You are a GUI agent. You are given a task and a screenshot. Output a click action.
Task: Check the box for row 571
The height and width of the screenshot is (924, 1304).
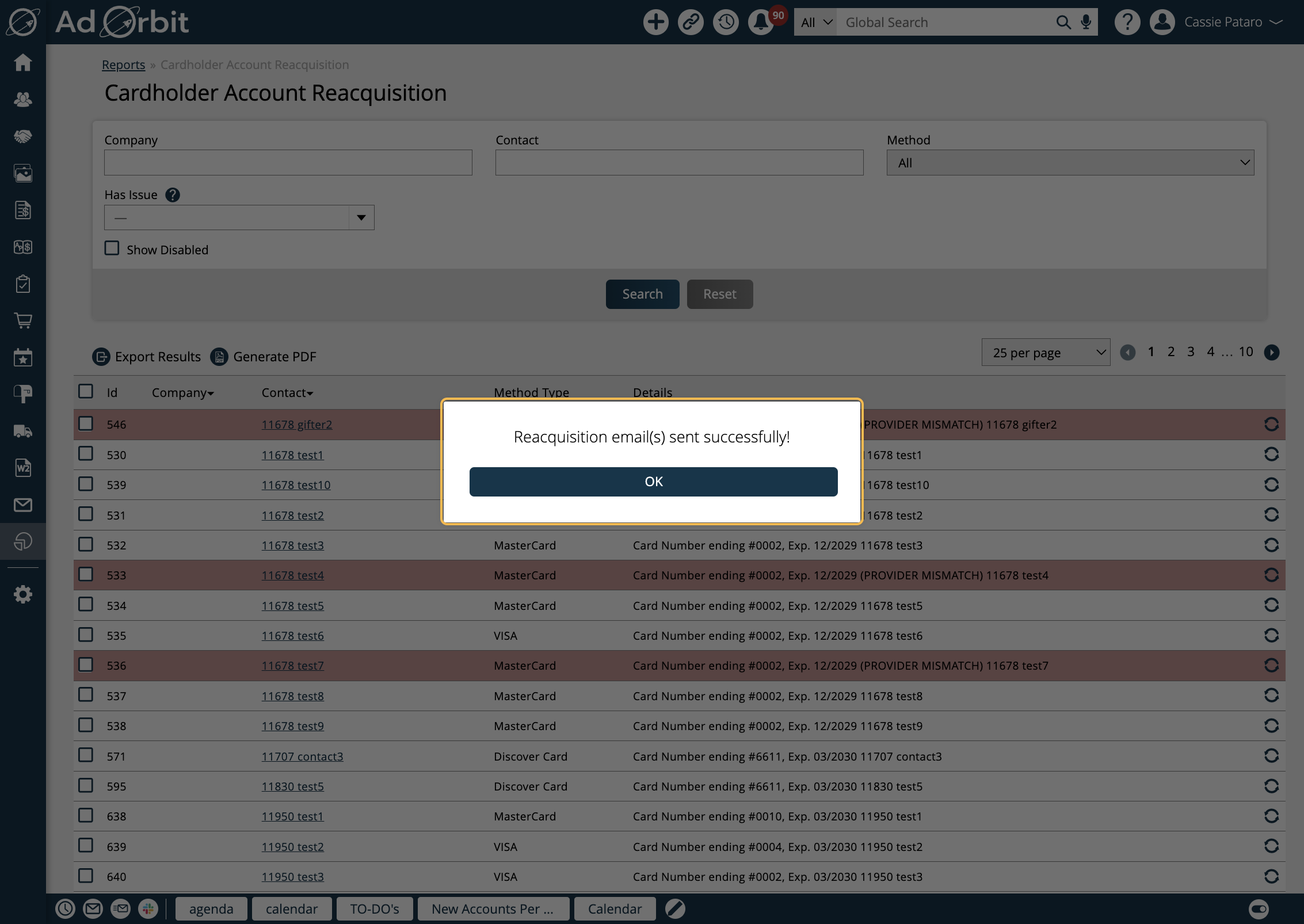coord(86,755)
